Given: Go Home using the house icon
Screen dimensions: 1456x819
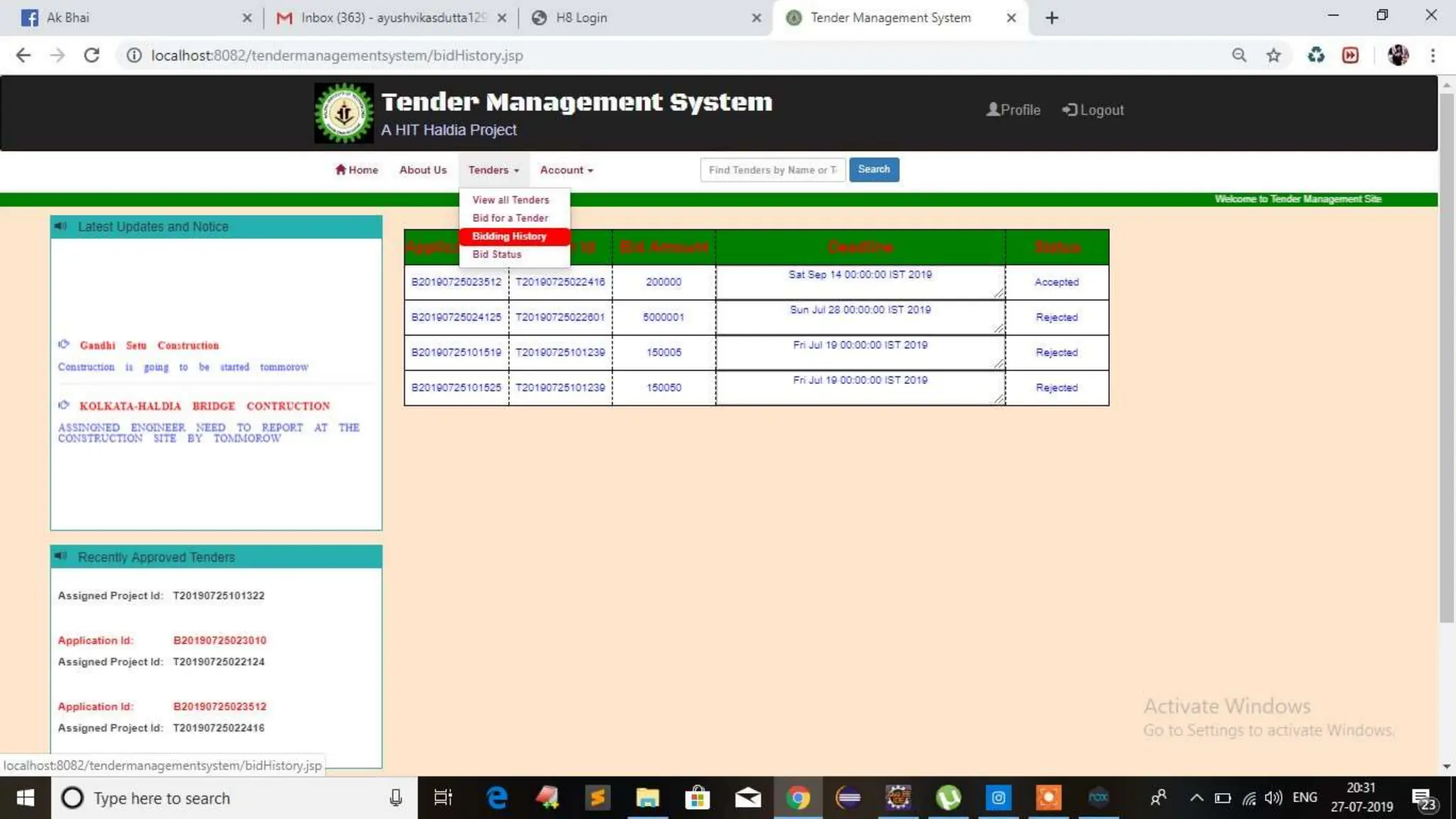Looking at the screenshot, I should 341,169.
